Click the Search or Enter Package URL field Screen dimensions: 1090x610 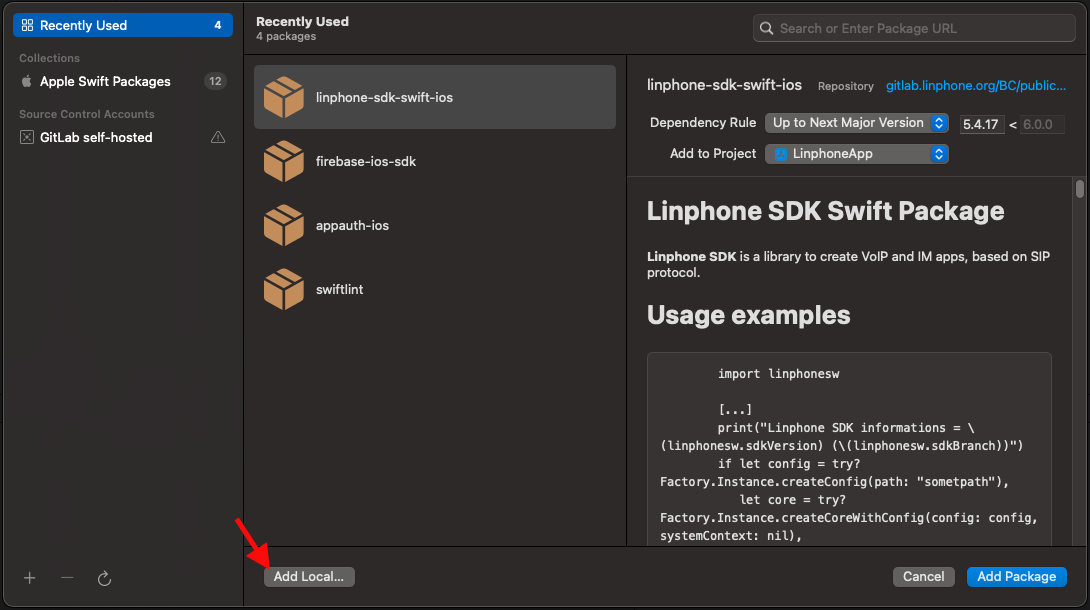(914, 28)
